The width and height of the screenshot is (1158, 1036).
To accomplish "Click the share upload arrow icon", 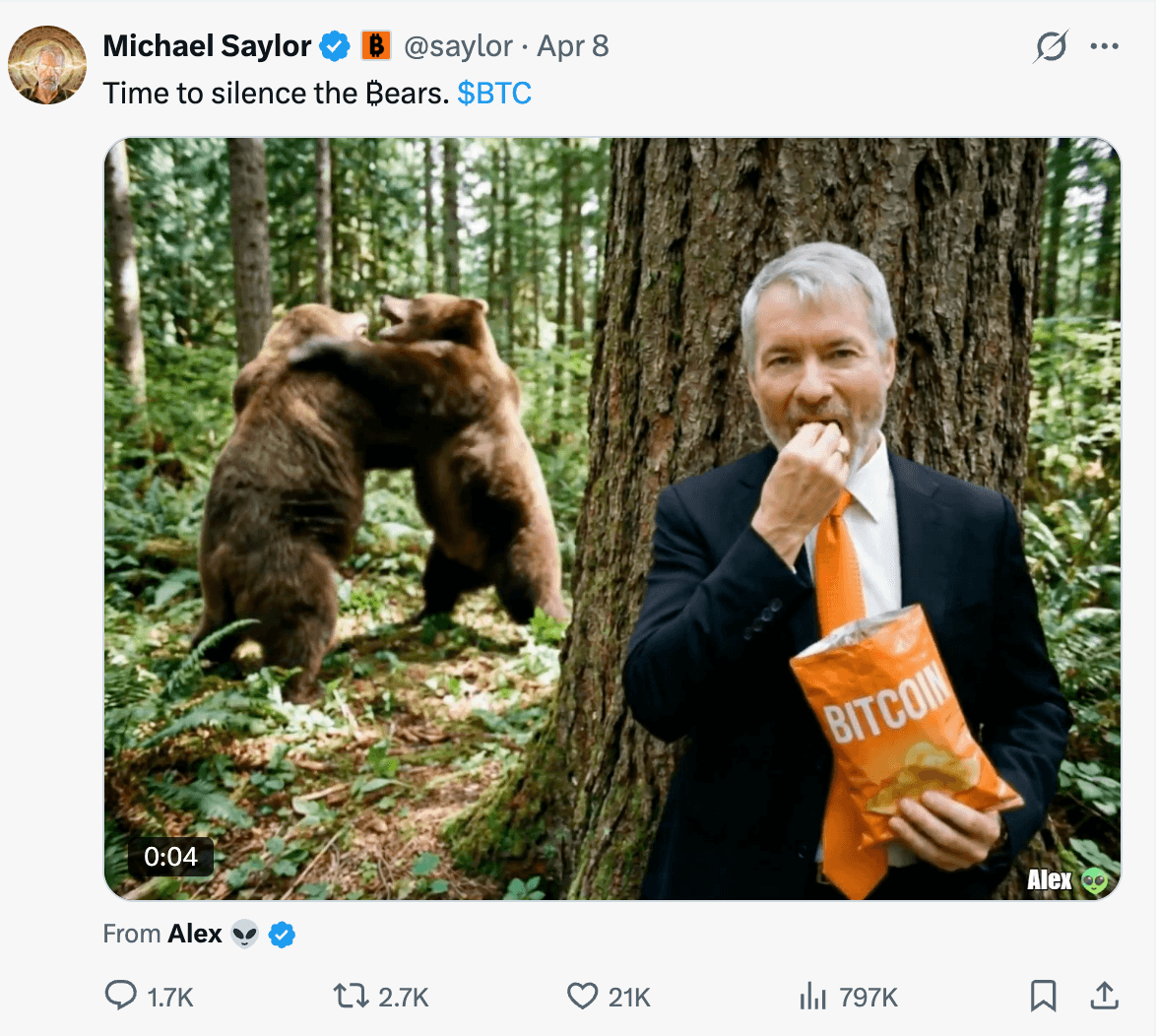I will click(1105, 996).
